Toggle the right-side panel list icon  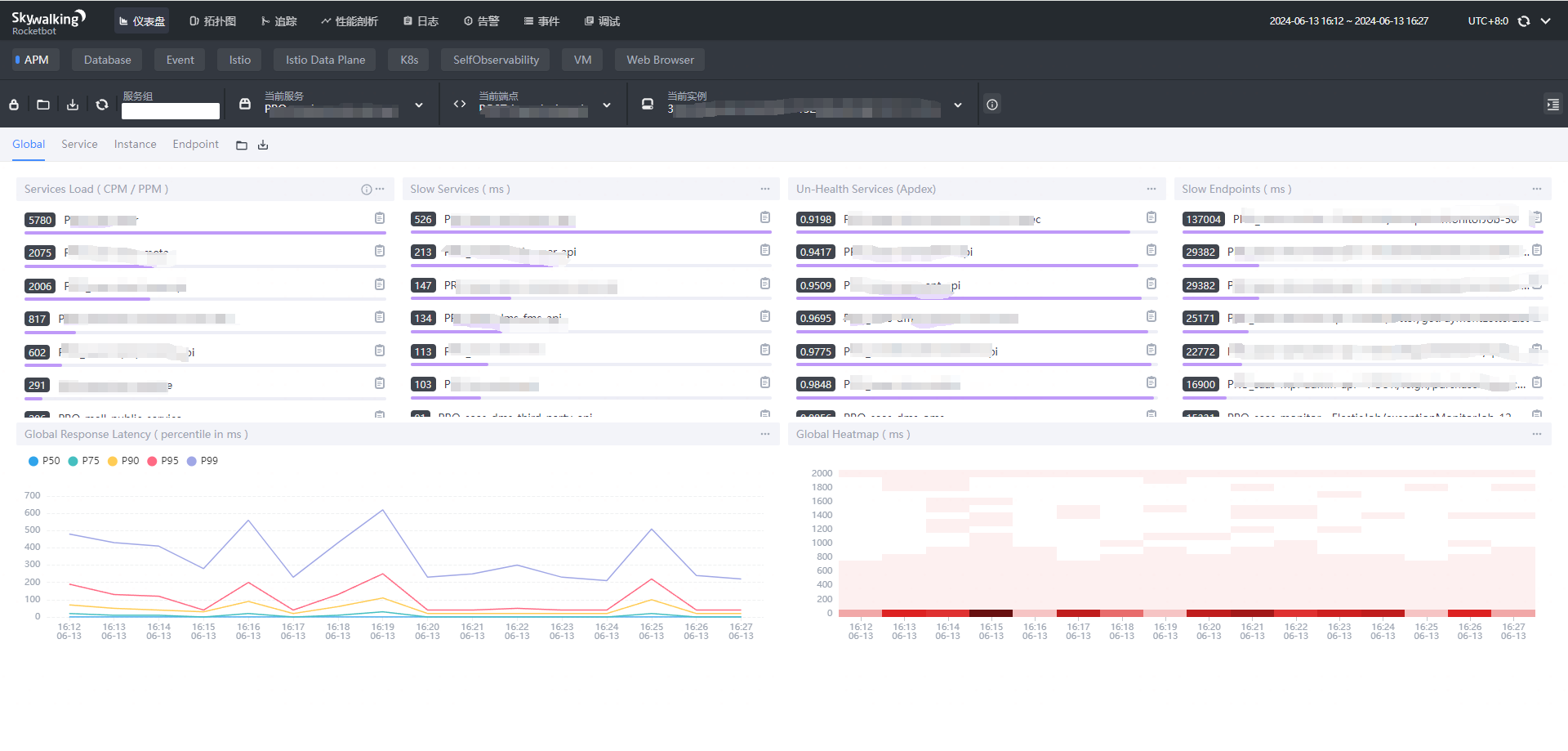click(x=1552, y=105)
